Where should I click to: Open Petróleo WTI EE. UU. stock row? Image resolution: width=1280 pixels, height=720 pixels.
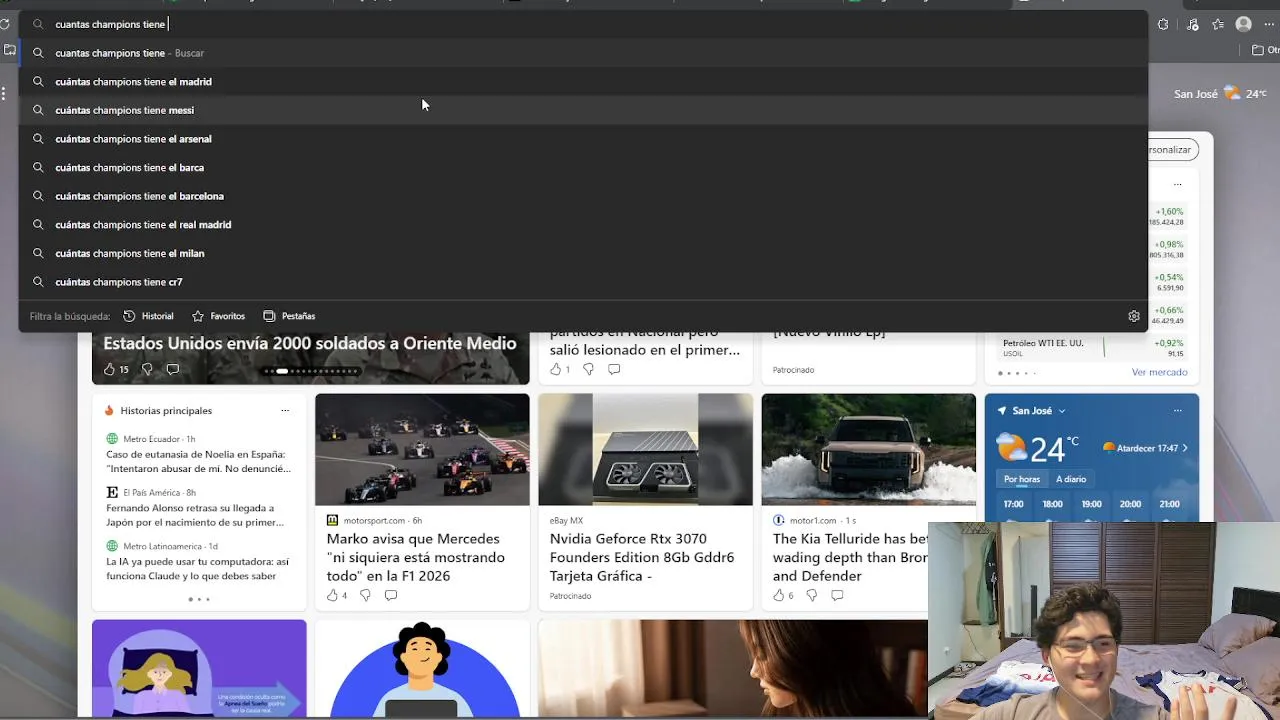[x=1094, y=347]
